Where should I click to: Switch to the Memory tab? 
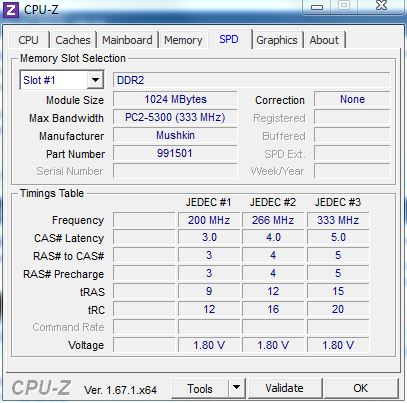pyautogui.click(x=183, y=40)
